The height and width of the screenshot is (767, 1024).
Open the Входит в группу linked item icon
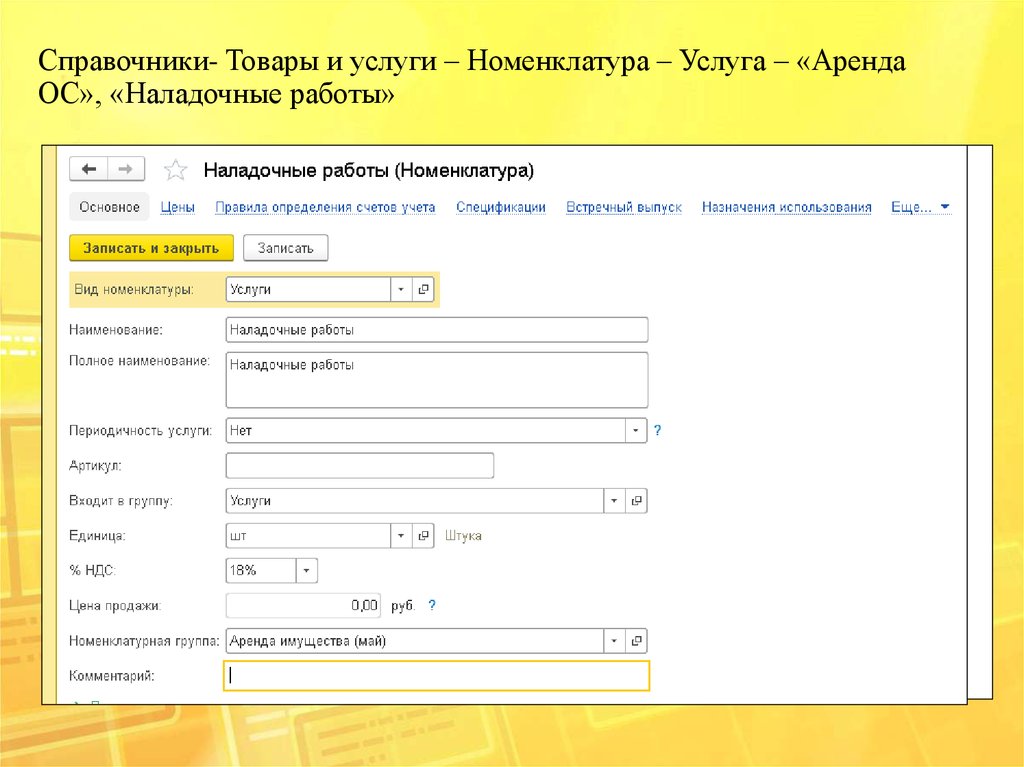636,500
